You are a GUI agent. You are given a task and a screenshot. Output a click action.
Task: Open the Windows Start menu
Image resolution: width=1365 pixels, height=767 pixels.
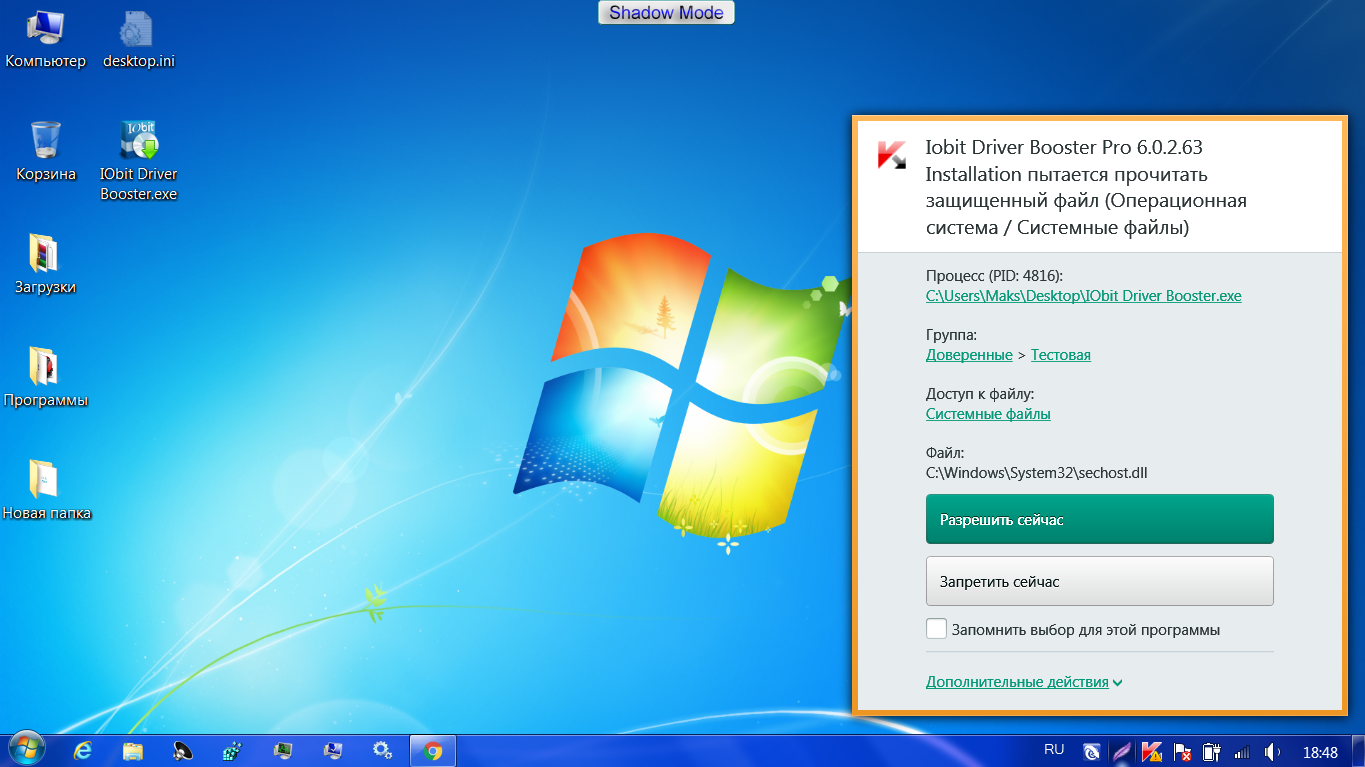pos(26,750)
